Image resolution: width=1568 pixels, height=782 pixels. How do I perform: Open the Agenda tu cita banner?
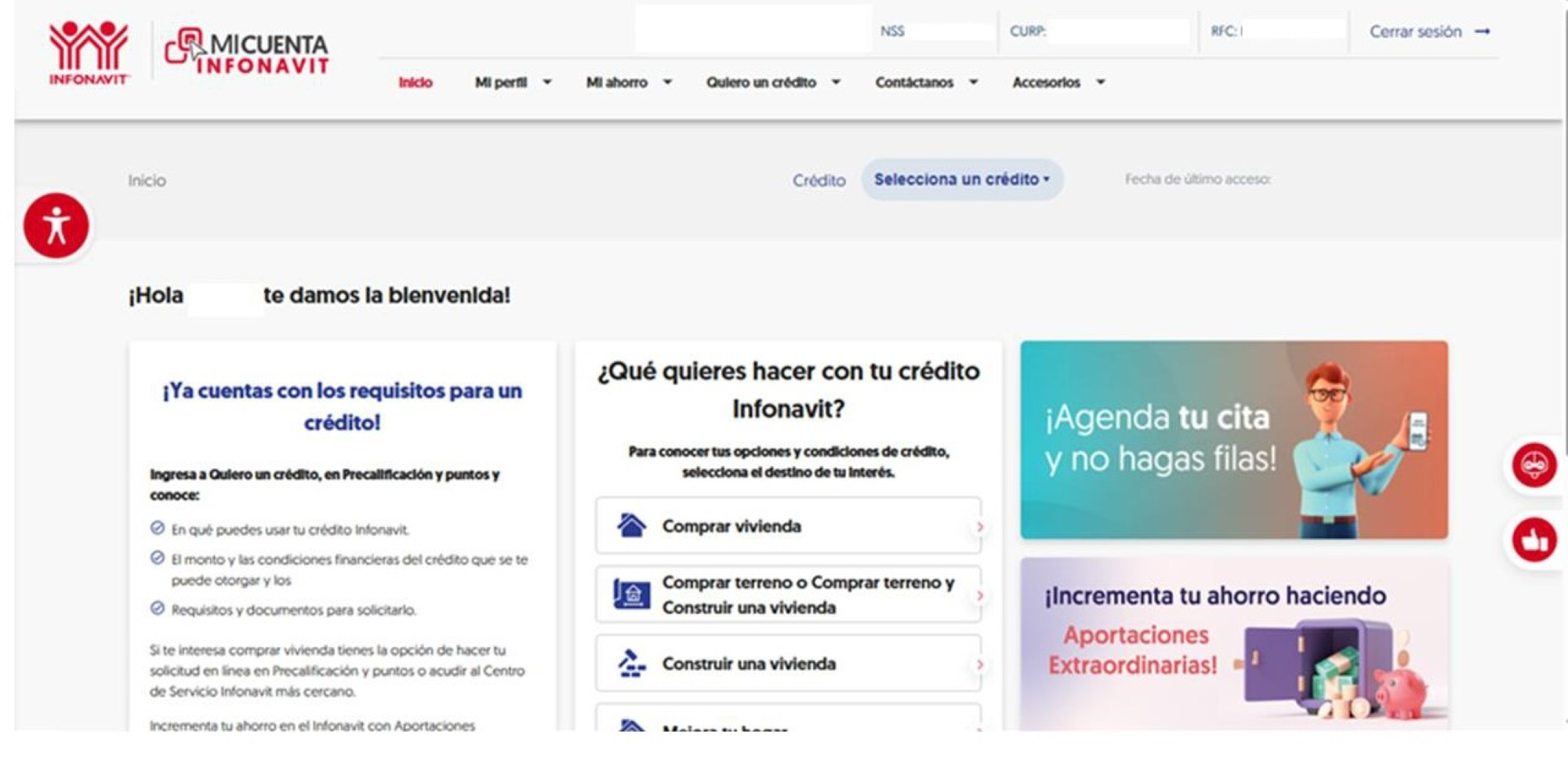(x=1234, y=440)
